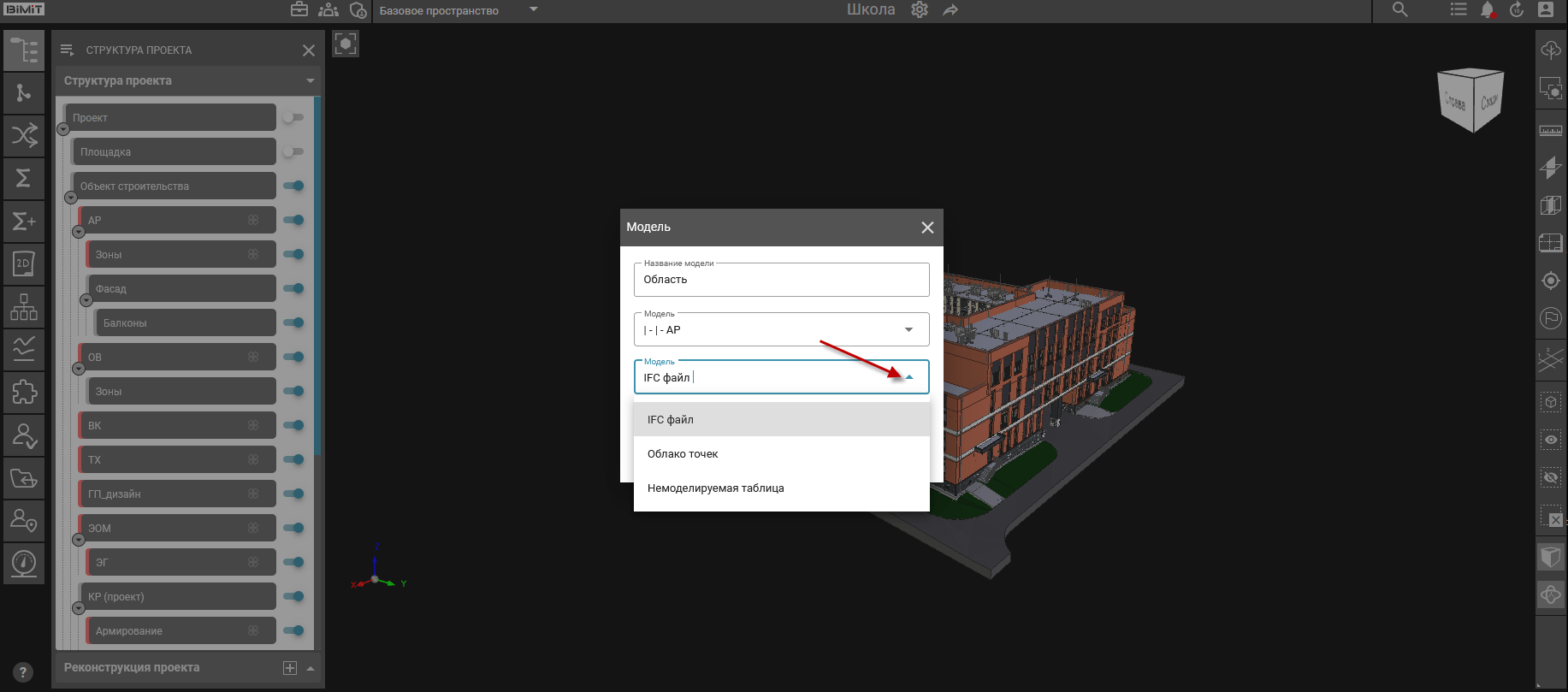Click the sigma summation icon in left sidebar

24,178
